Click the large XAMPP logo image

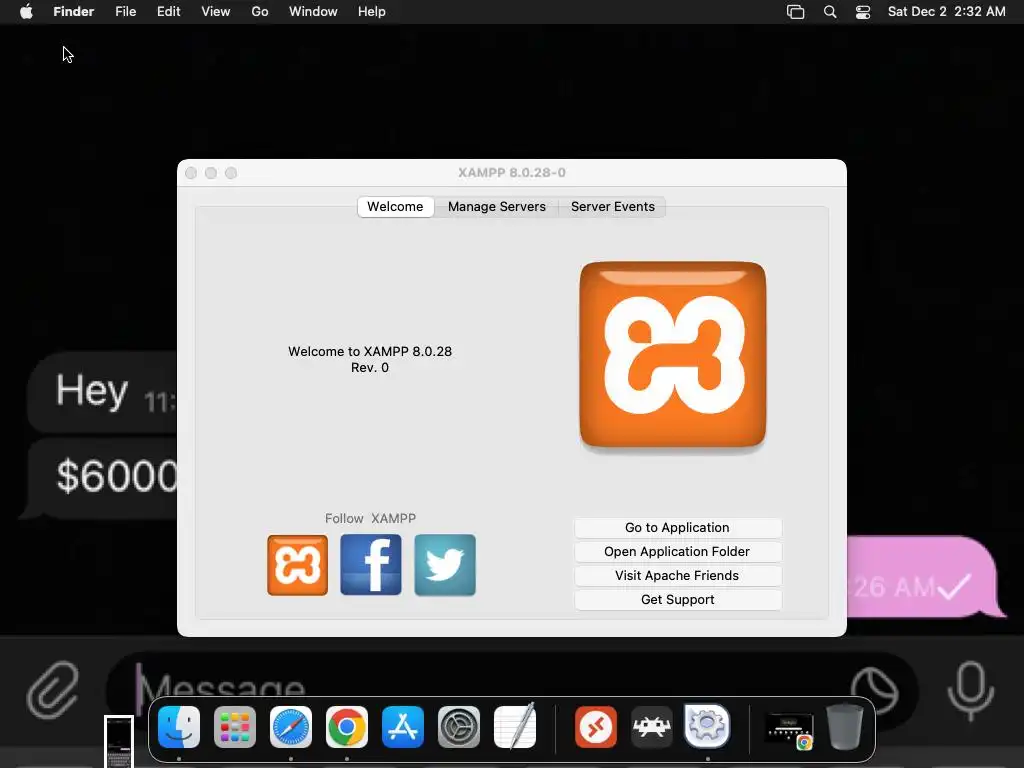pos(673,355)
